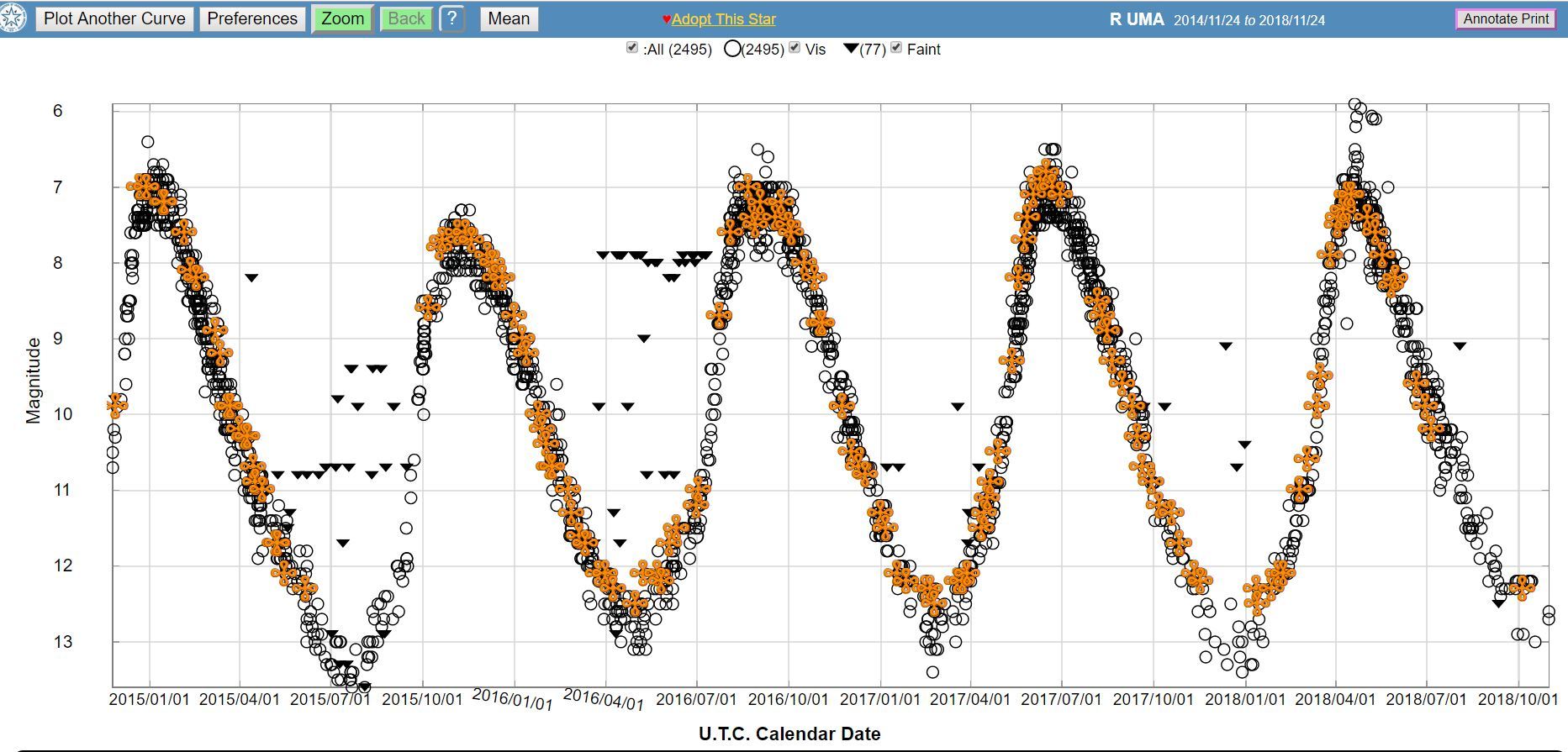Screen dimensions: 1568x752
Task: Select the lone faint triangle near 2015/04/01
Action: pyautogui.click(x=251, y=277)
